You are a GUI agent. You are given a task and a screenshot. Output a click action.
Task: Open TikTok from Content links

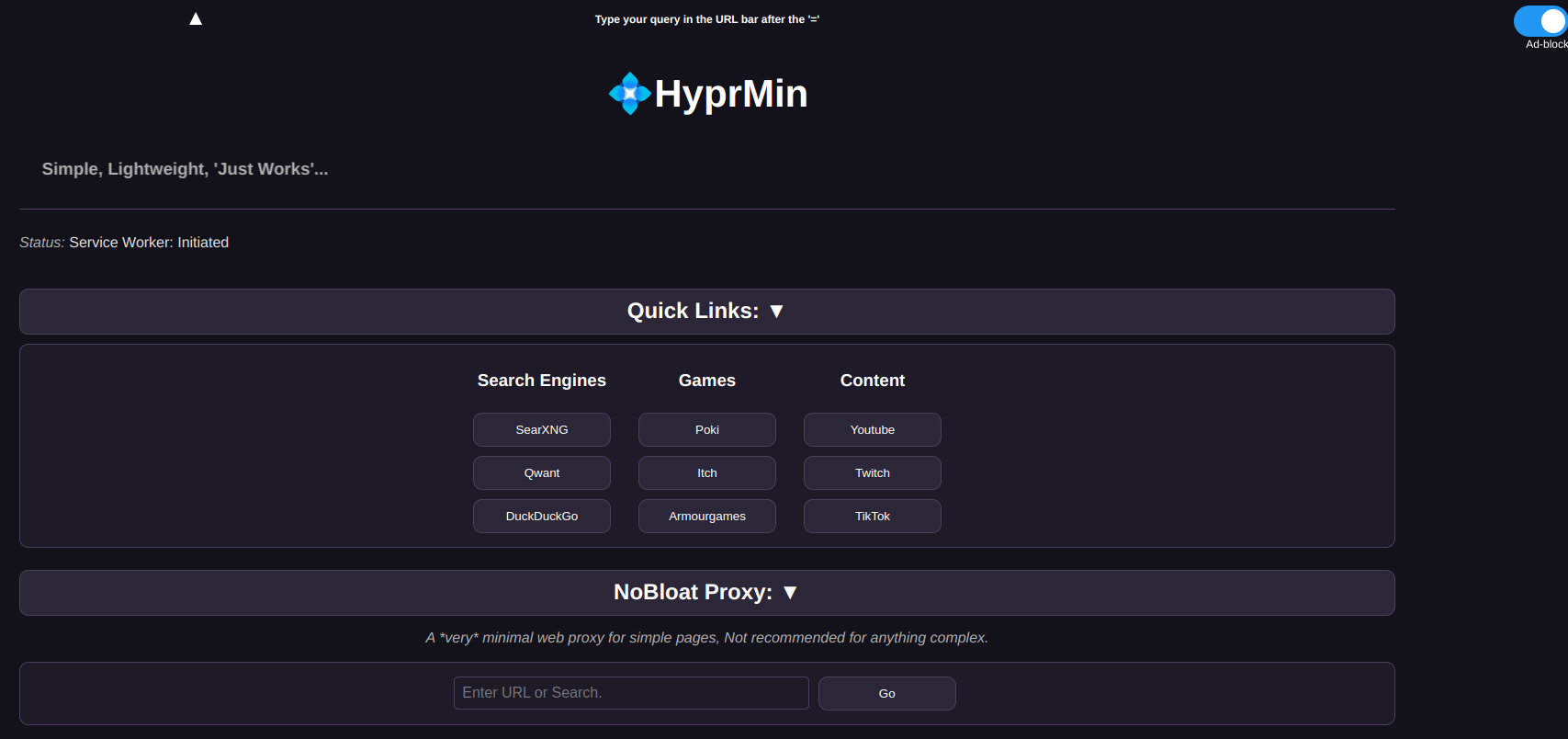872,517
